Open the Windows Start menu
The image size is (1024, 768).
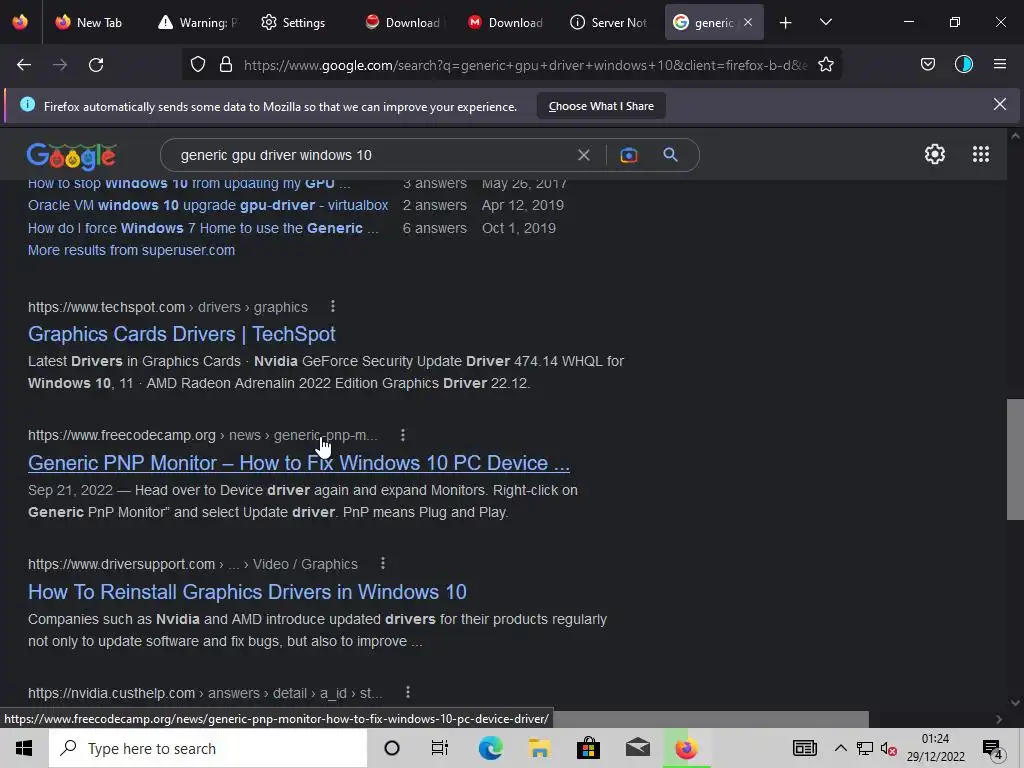point(24,748)
